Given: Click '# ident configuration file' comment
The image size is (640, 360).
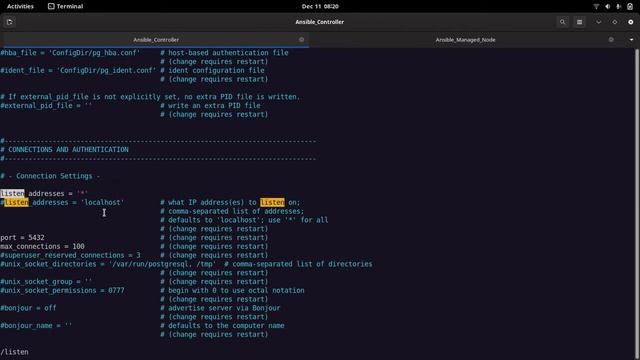Looking at the screenshot, I should tap(212, 71).
